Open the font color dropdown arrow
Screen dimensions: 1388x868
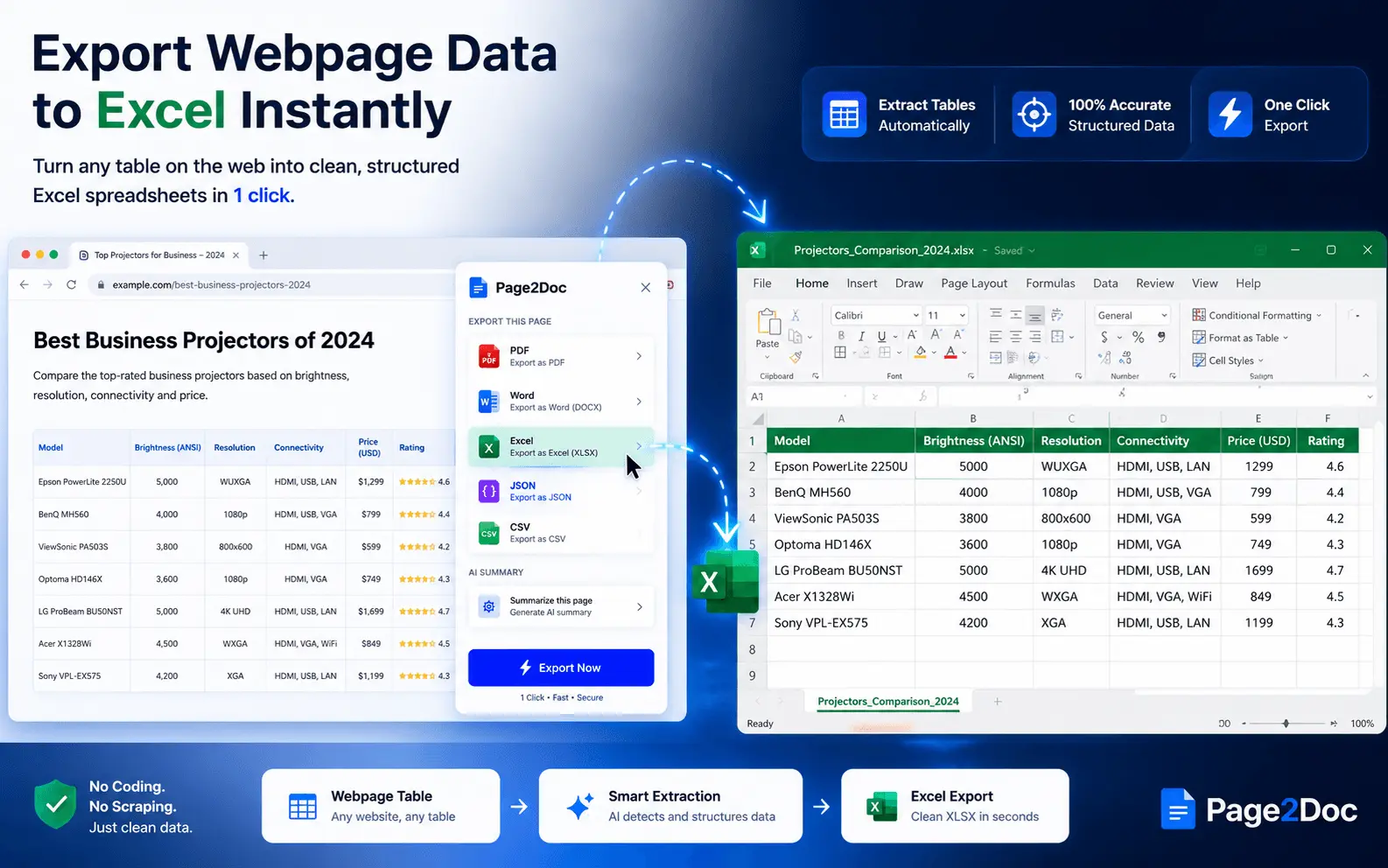[x=964, y=353]
